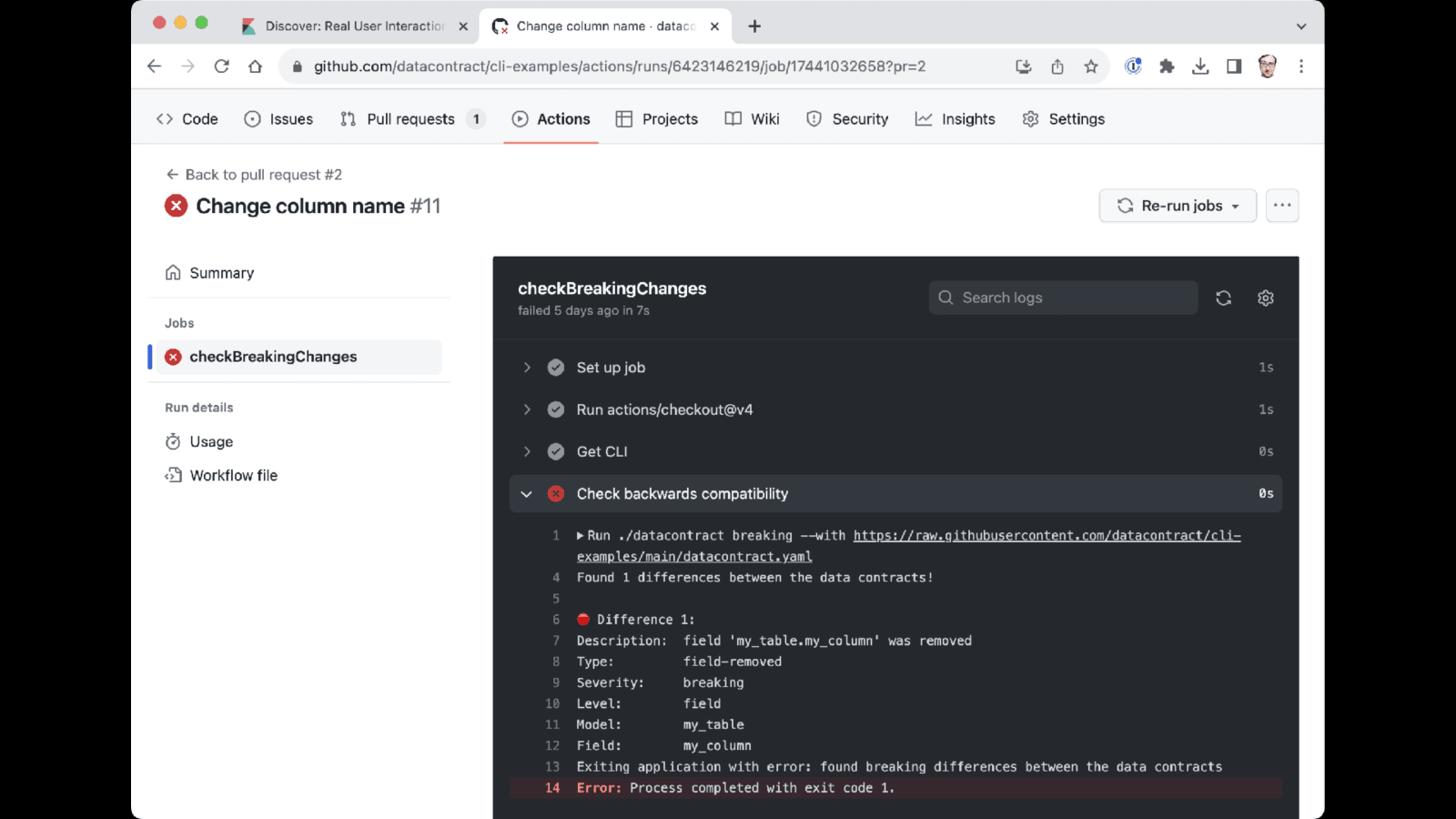Open the Insights tab
Viewport: 1456px width, 819px height.
click(x=955, y=119)
